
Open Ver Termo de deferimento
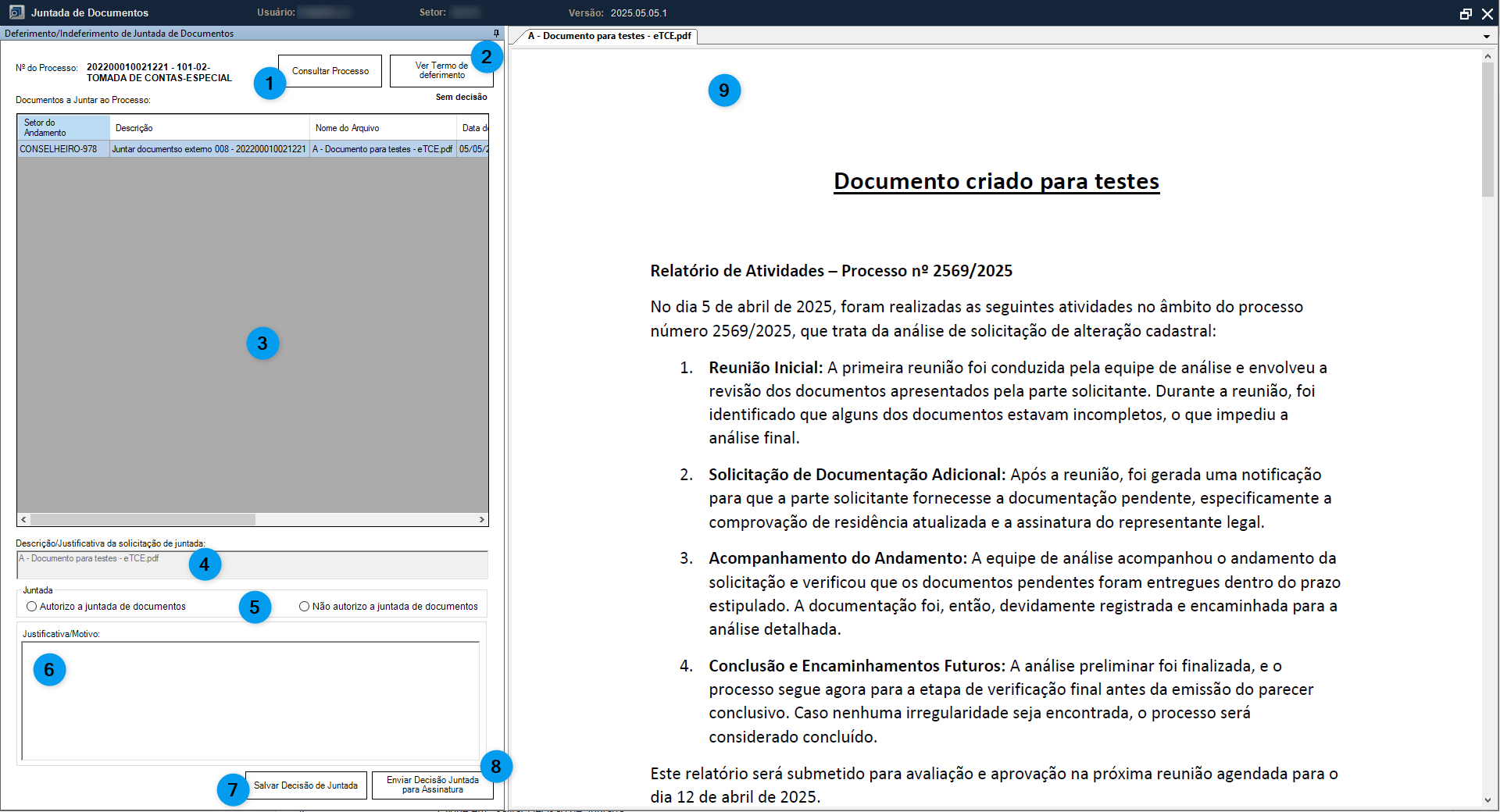tap(441, 71)
